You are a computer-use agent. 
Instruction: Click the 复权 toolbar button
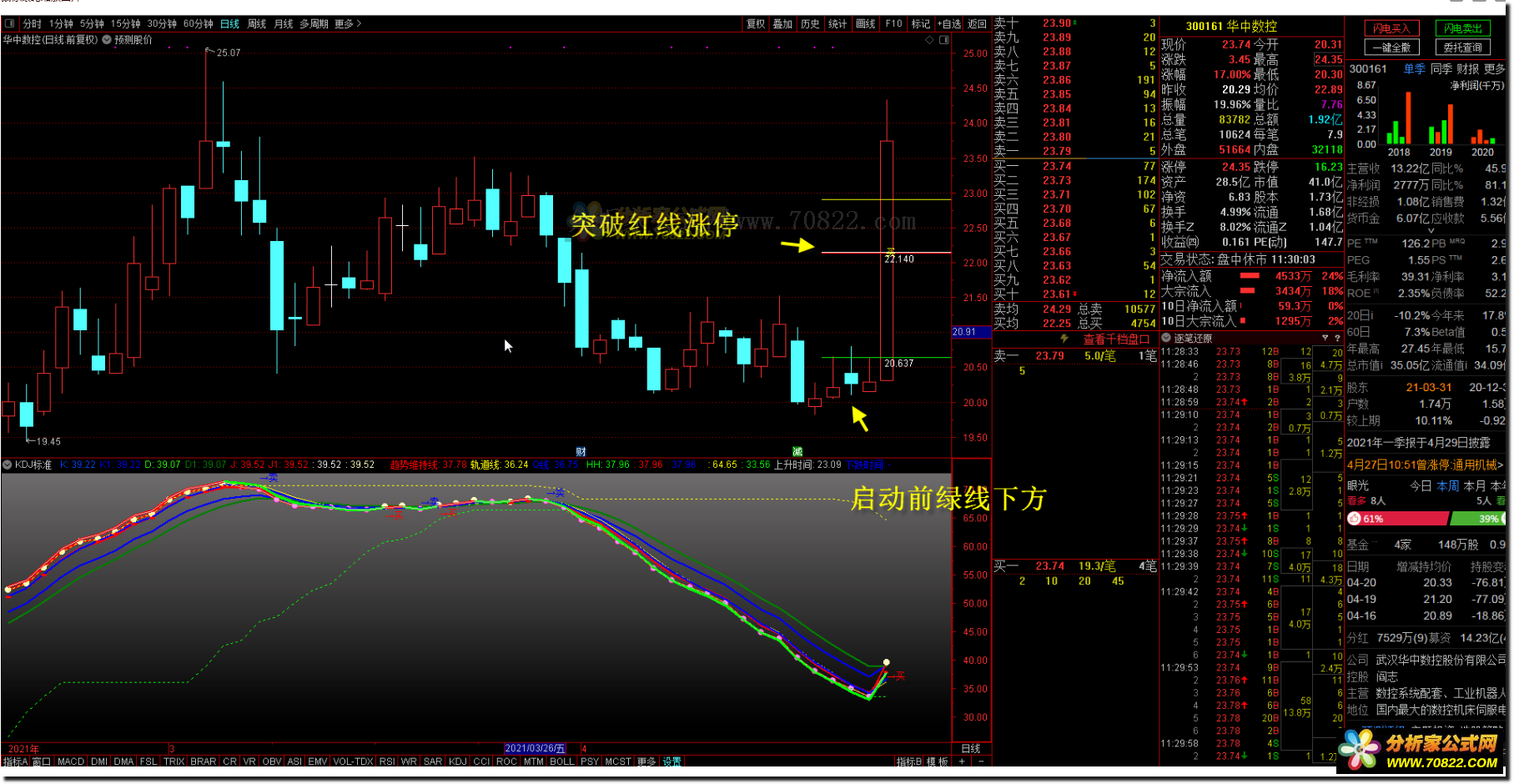pos(756,24)
